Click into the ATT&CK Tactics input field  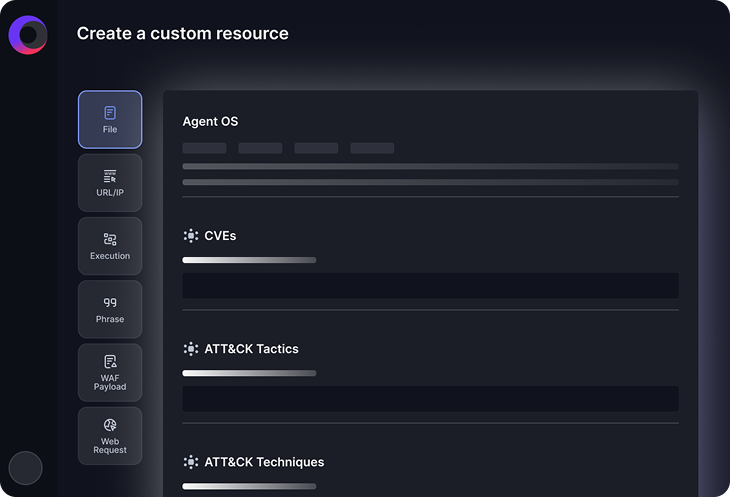[x=430, y=399]
